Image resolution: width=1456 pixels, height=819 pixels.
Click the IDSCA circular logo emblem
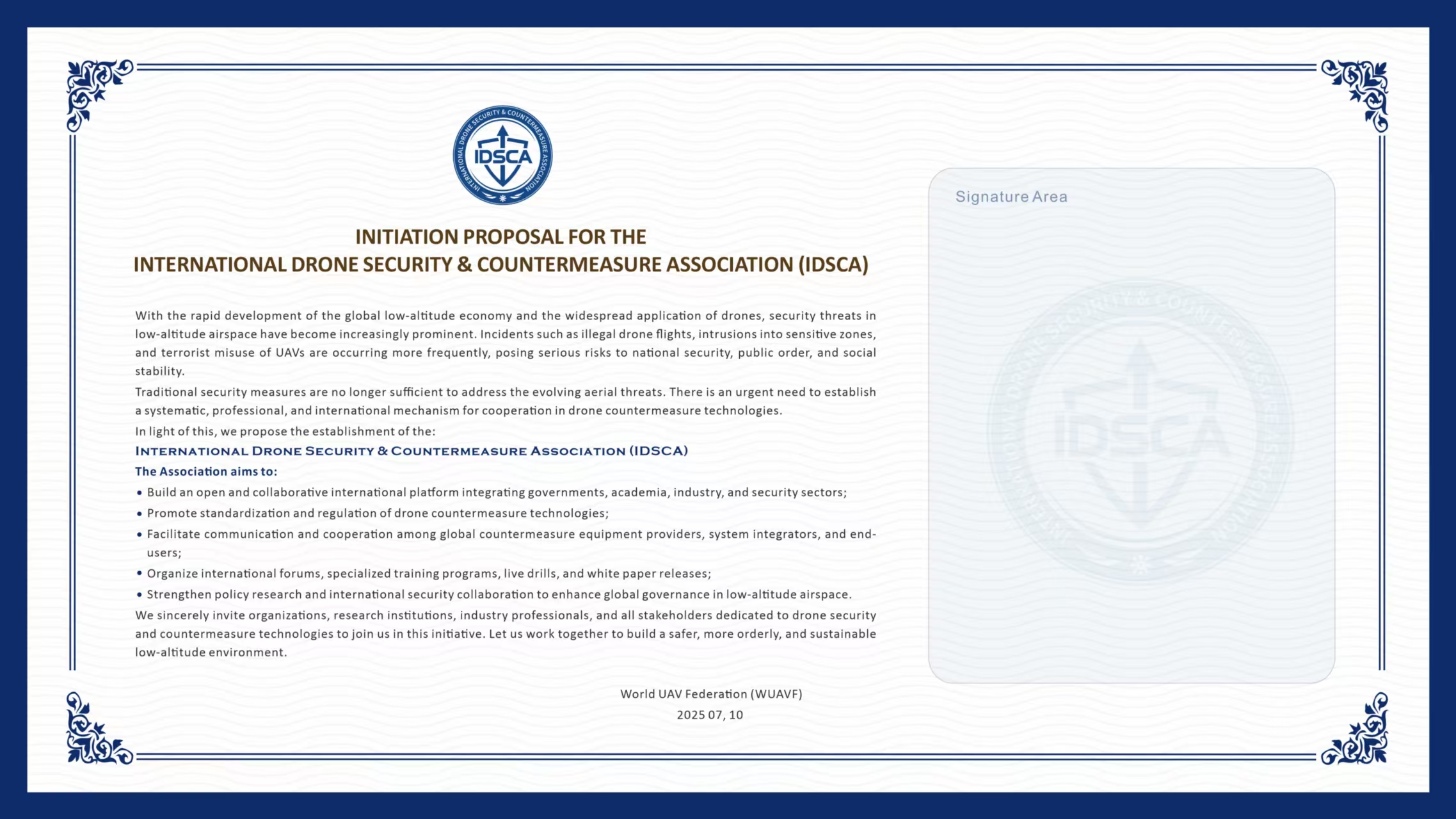pos(502,156)
